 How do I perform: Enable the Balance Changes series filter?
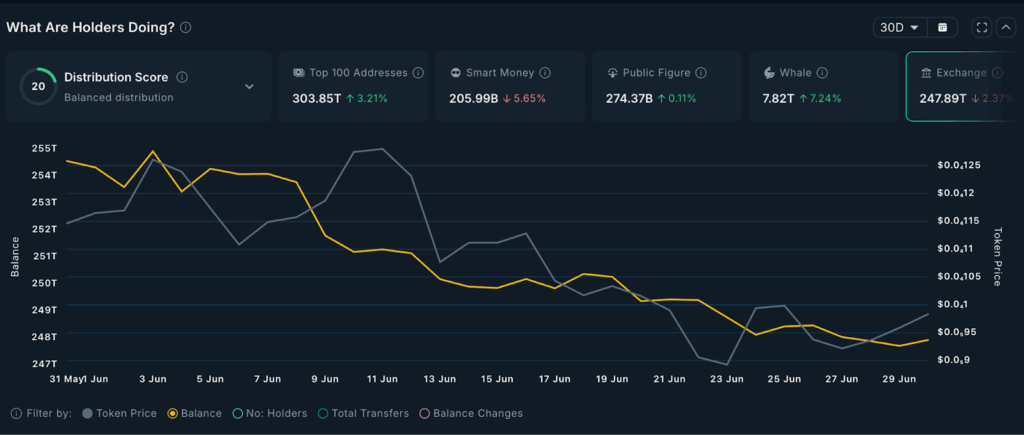(471, 413)
